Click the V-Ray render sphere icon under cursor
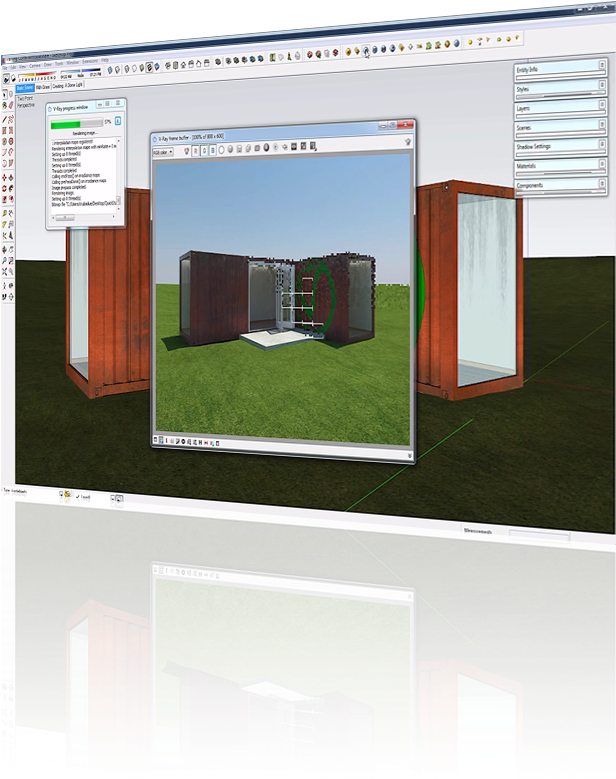This screenshot has width=616, height=779. click(x=366, y=48)
